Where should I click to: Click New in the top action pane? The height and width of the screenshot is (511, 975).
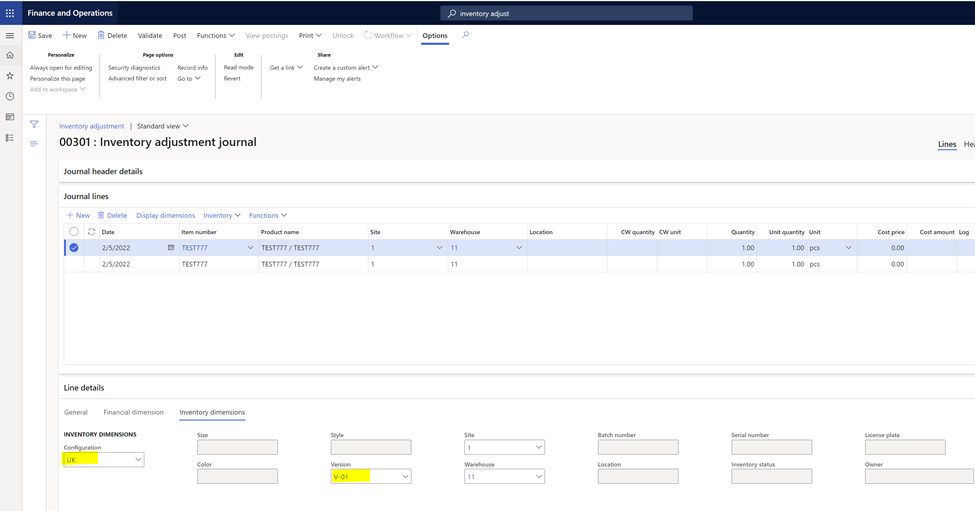click(75, 35)
